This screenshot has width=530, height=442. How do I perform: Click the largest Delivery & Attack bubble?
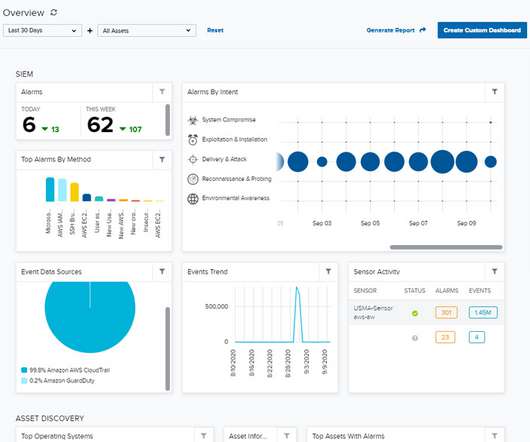(x=442, y=162)
